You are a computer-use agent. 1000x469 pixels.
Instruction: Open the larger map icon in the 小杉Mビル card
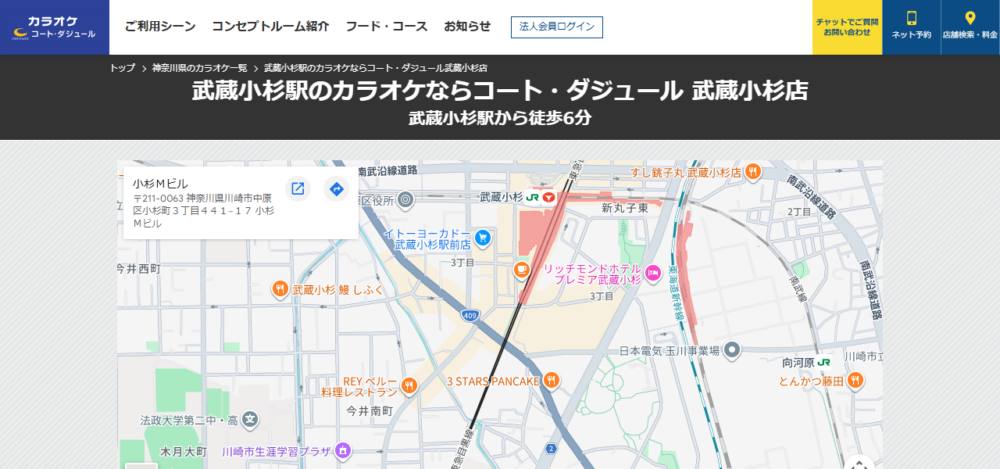(x=297, y=189)
